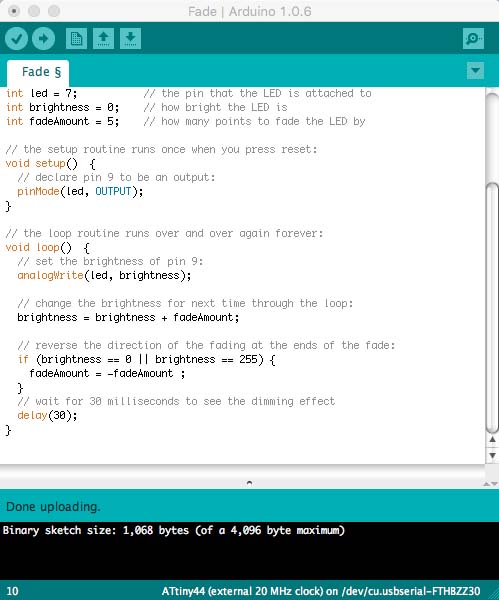Click the Verify checkmark icon
The height and width of the screenshot is (600, 499).
(16, 38)
